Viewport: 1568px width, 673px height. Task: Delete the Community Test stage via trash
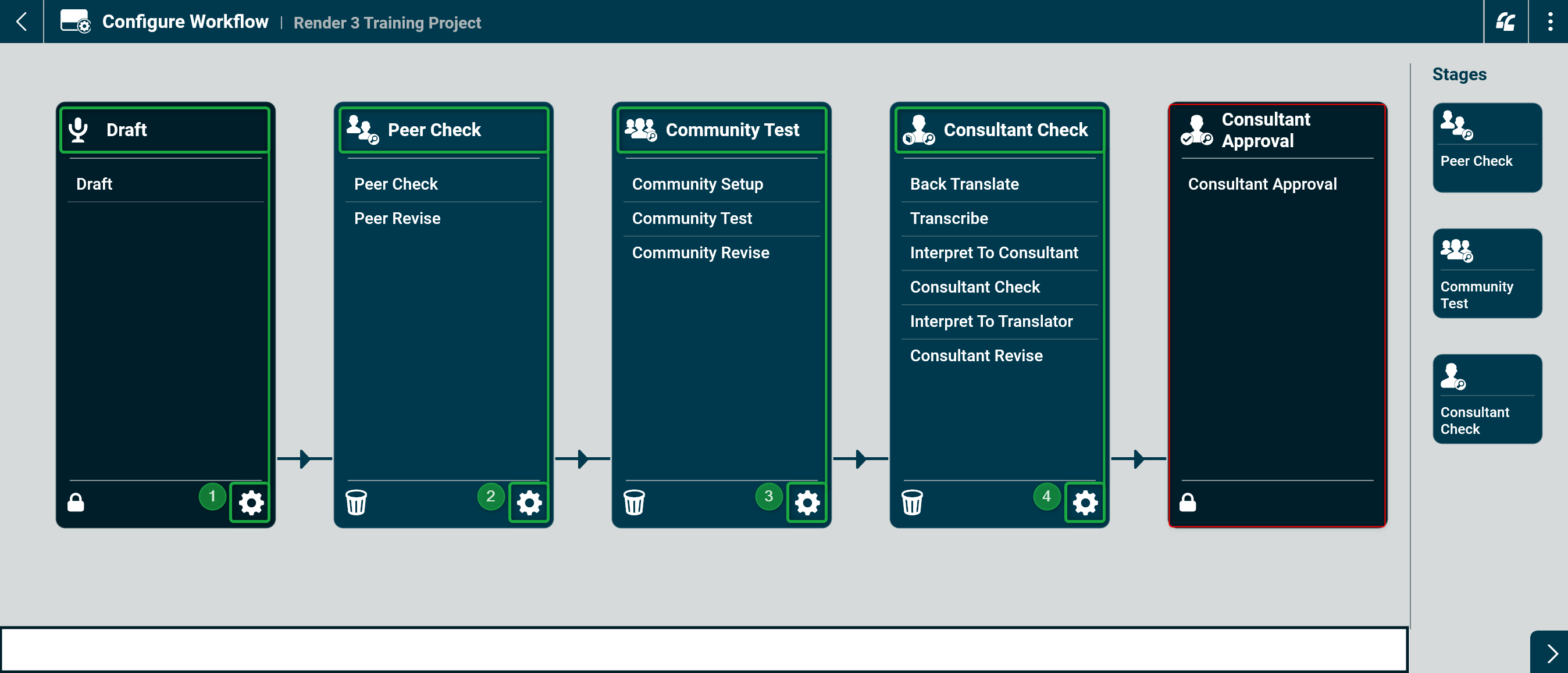(x=633, y=503)
